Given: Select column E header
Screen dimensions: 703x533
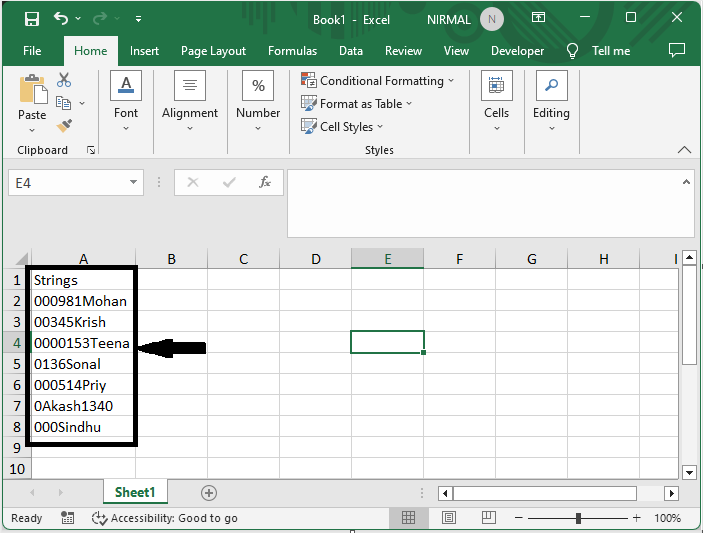Looking at the screenshot, I should click(387, 259).
